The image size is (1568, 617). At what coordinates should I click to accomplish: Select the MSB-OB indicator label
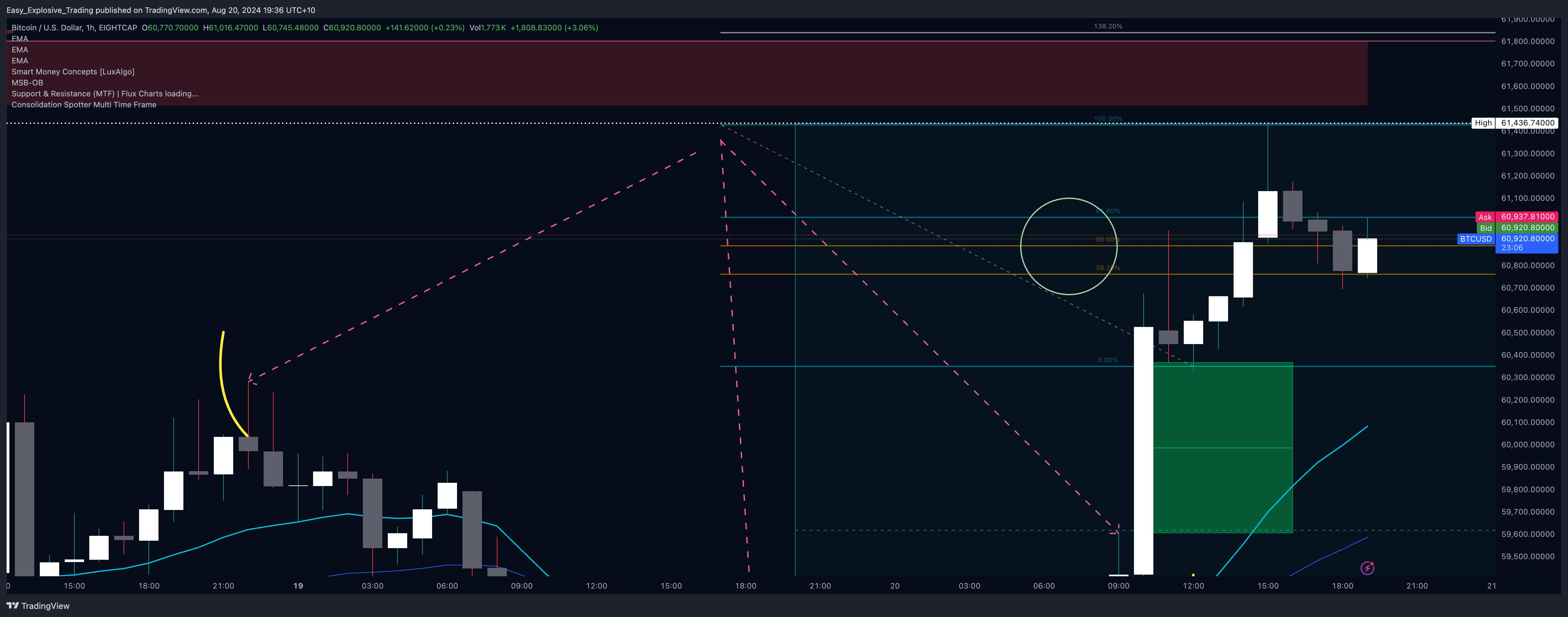point(27,83)
